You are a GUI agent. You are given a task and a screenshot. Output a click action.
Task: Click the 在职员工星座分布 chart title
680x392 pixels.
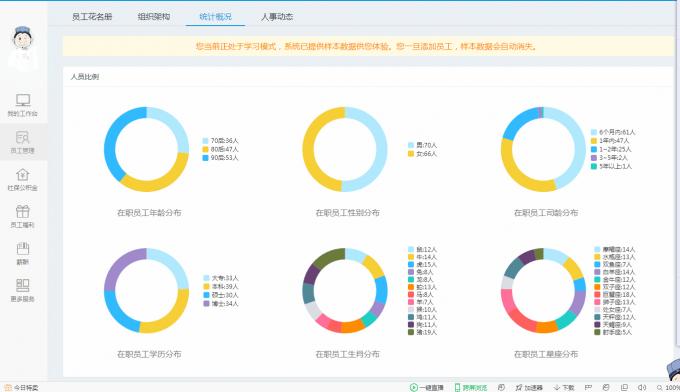click(x=546, y=354)
